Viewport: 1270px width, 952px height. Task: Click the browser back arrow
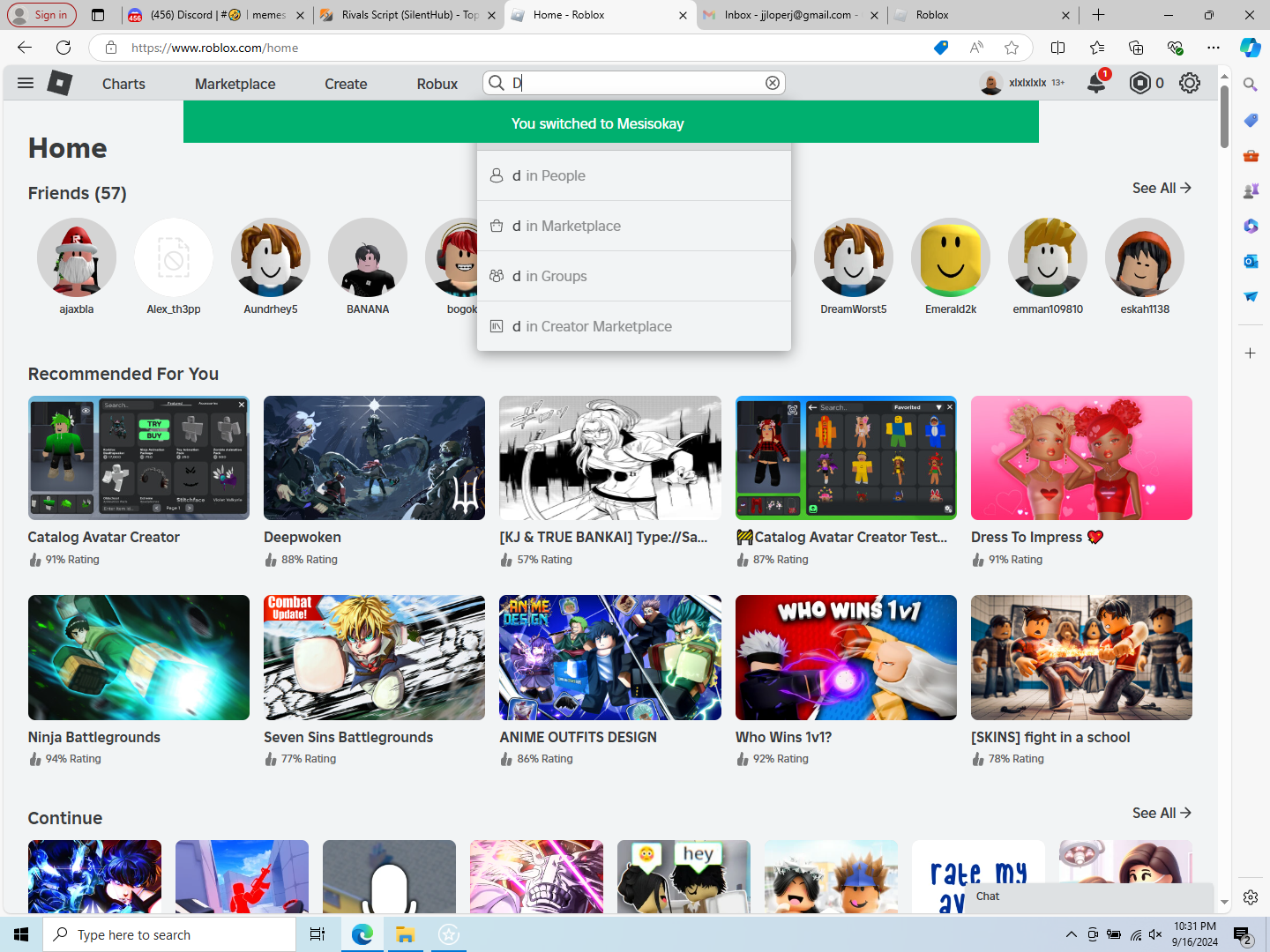(25, 48)
